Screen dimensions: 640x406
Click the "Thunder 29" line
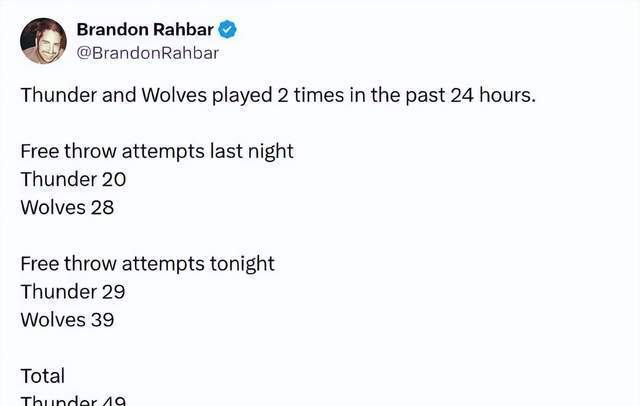point(73,292)
